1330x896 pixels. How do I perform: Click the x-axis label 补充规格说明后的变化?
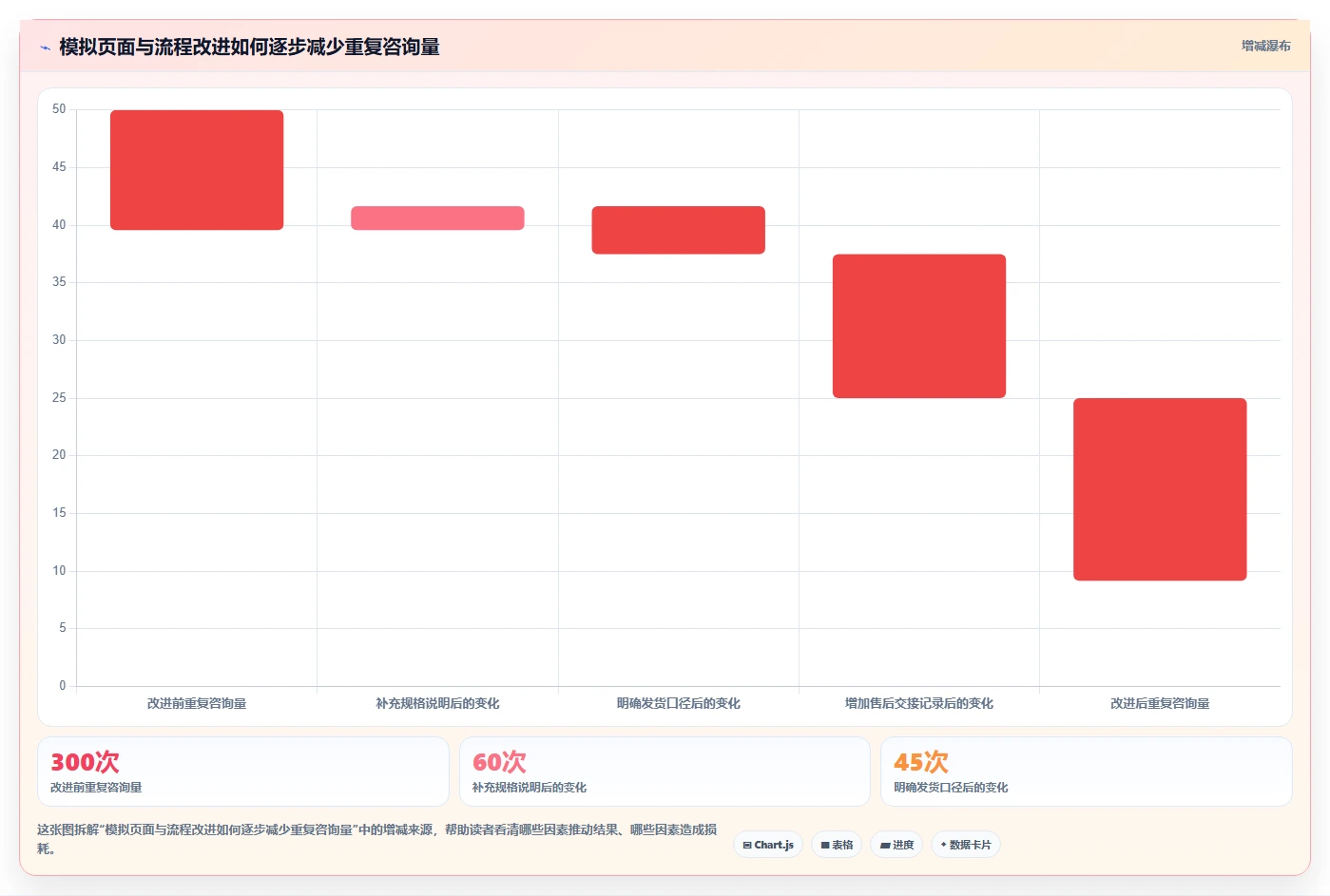point(437,704)
